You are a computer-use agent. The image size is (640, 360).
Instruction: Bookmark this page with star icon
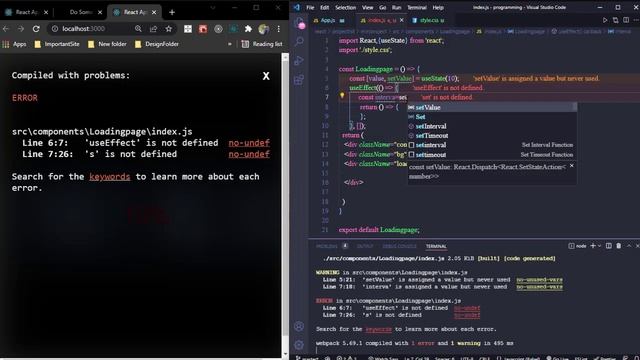(169, 29)
